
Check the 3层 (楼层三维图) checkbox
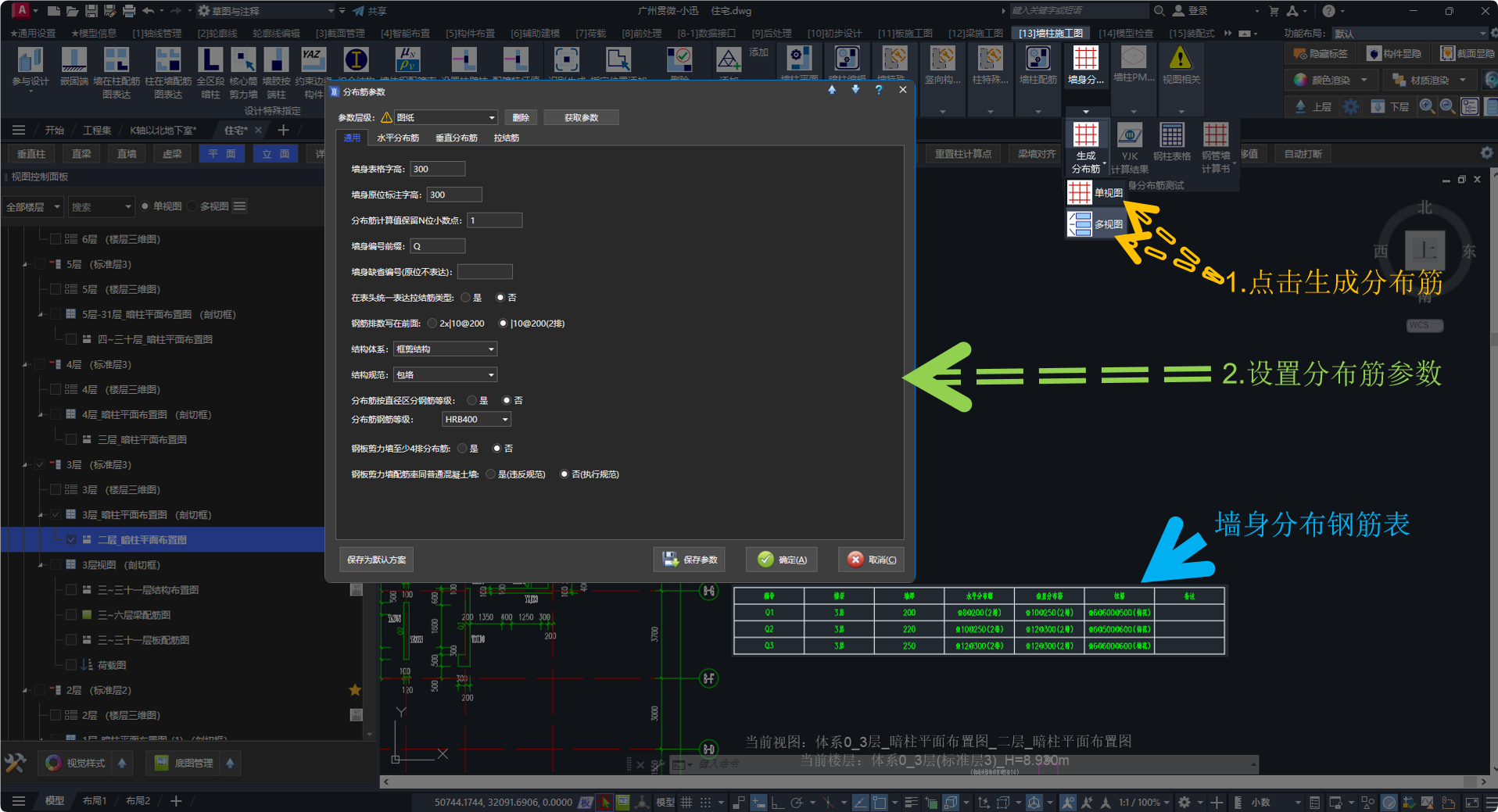(x=56, y=490)
